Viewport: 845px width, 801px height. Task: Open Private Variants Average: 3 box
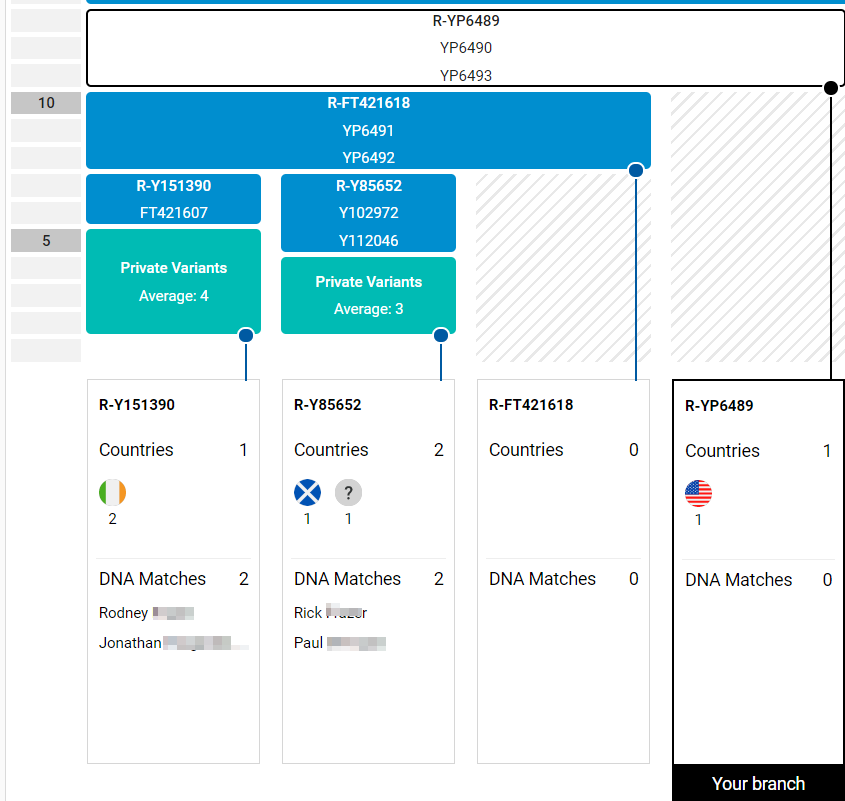(368, 295)
